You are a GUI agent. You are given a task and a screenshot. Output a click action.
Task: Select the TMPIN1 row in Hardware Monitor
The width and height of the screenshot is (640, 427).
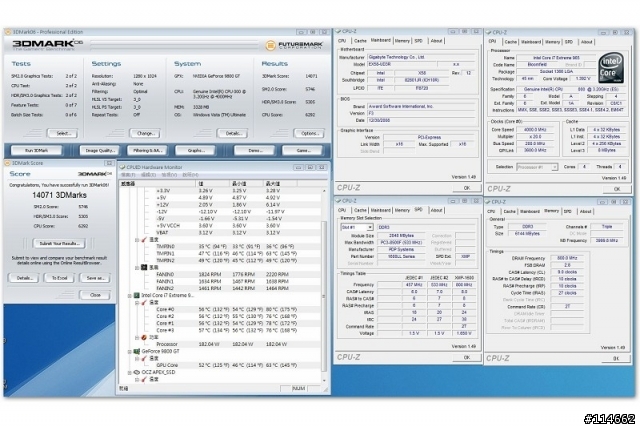(x=220, y=254)
